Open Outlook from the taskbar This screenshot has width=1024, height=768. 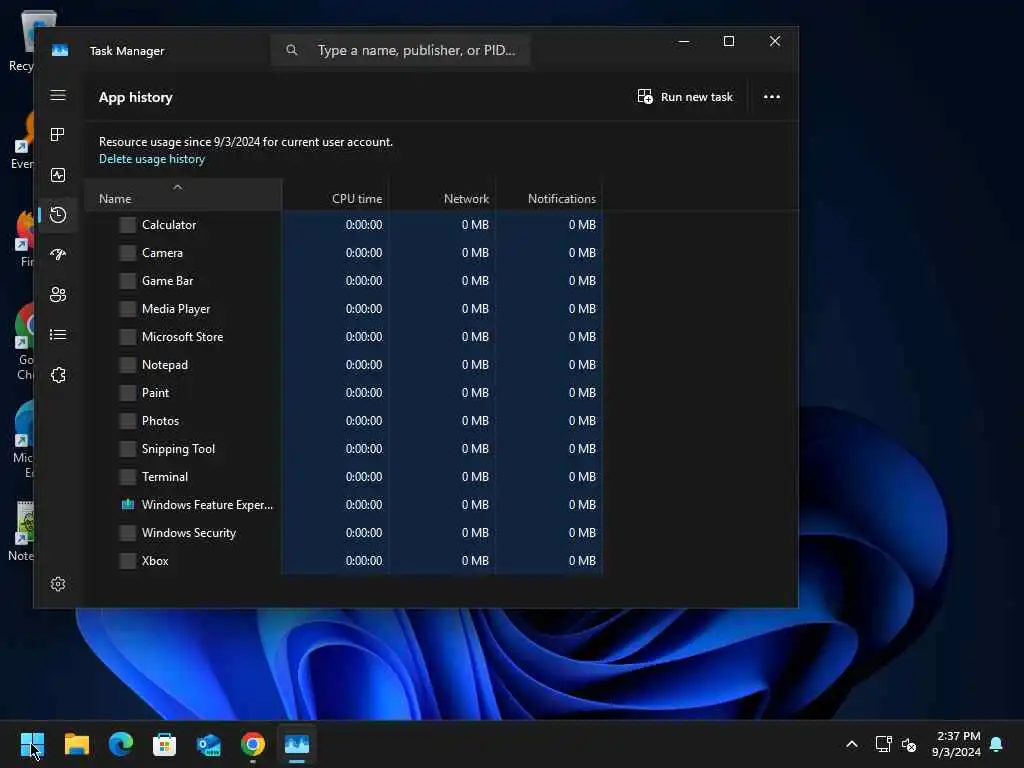(209, 744)
